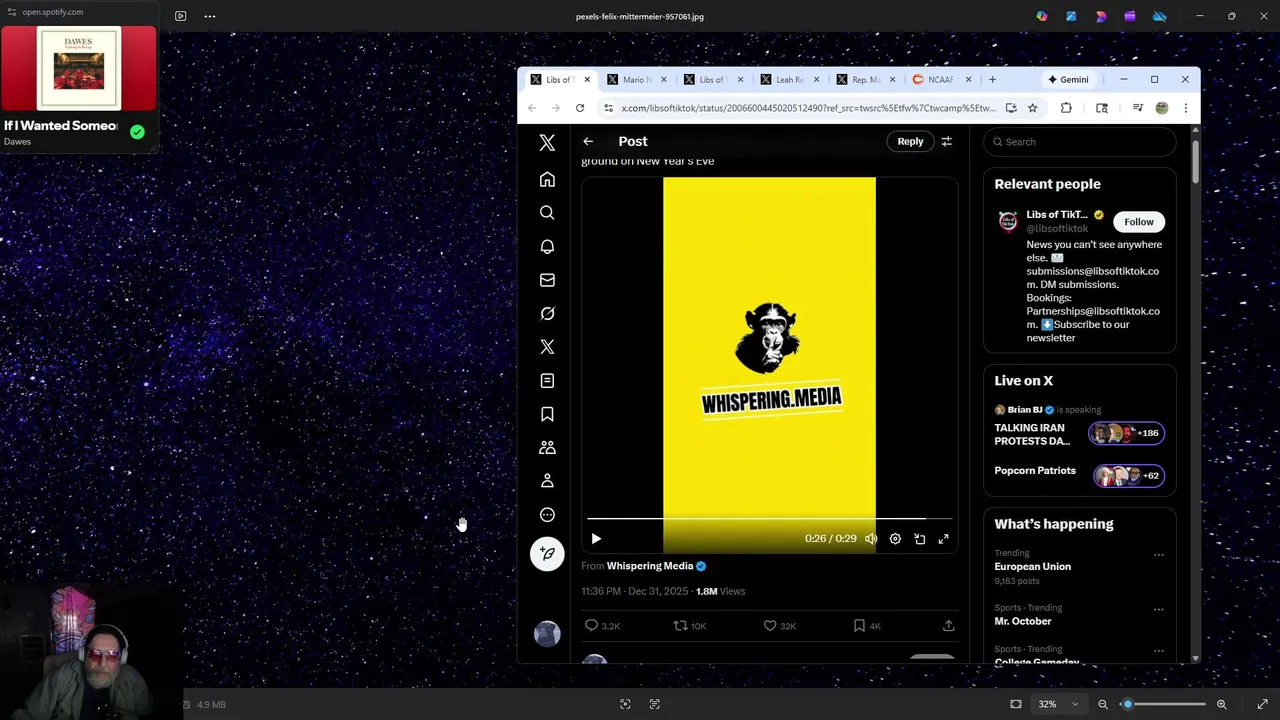Open more options for Mr. October trend
The height and width of the screenshot is (720, 1280).
pyautogui.click(x=1158, y=609)
